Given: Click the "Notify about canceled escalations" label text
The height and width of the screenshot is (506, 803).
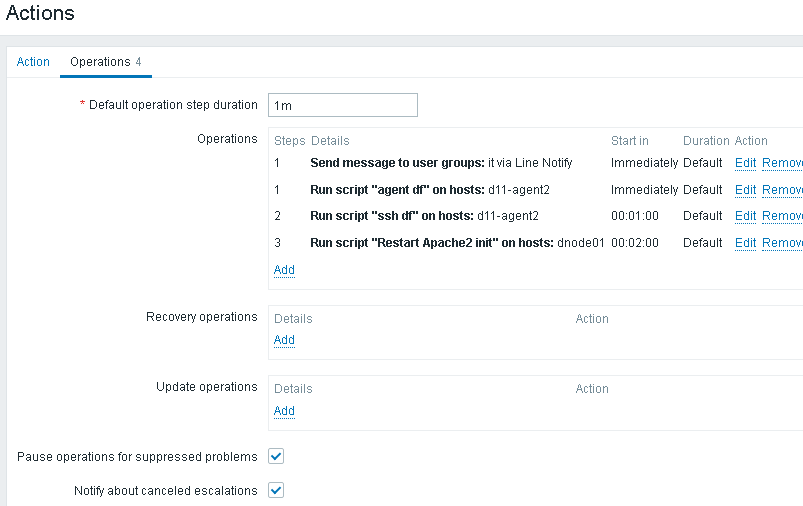Looking at the screenshot, I should (x=165, y=491).
